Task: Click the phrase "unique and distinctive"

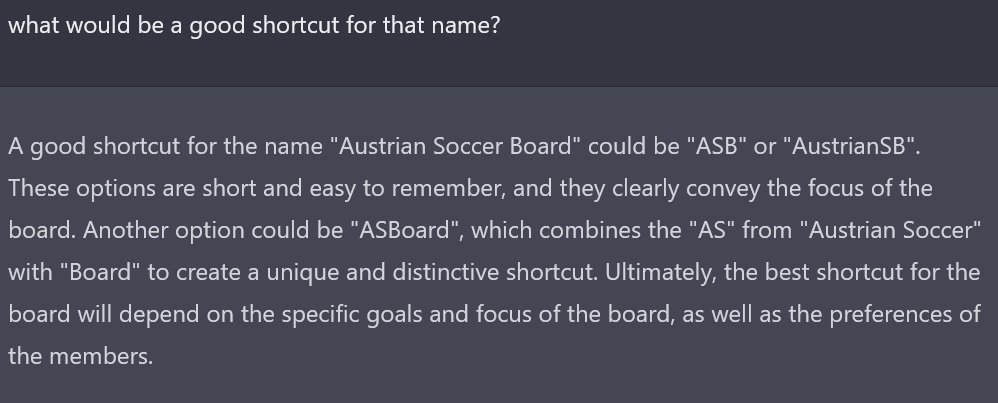Action: click(x=383, y=272)
